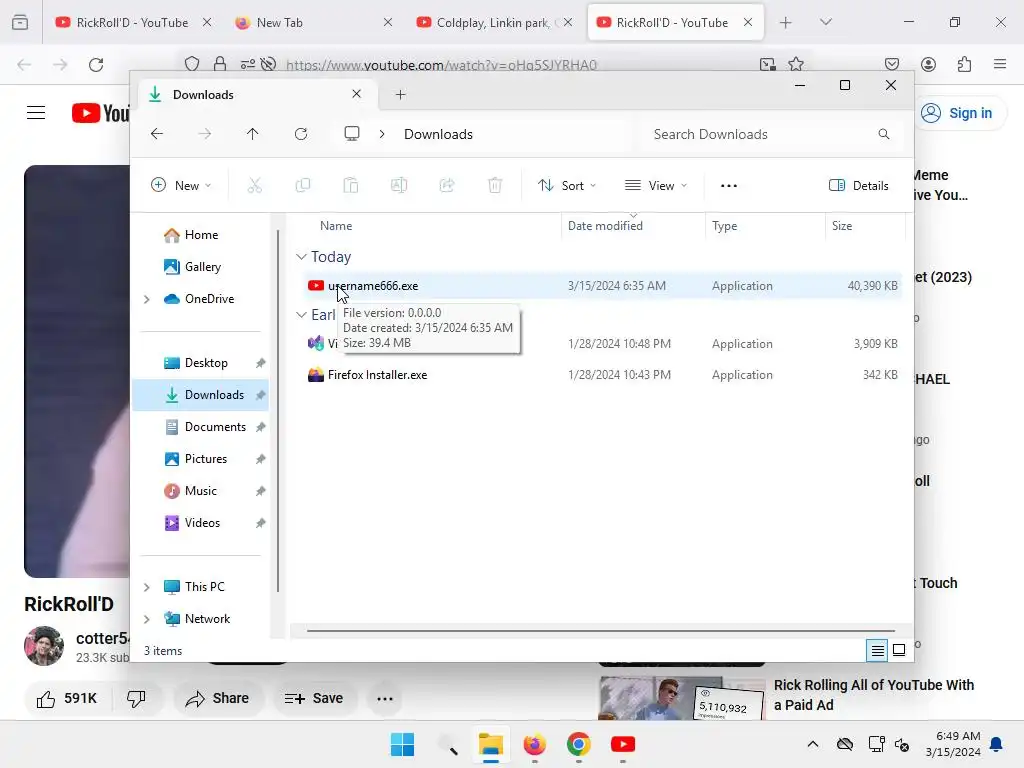Screen dimensions: 1024x768
Task: Open a new Firefox tab
Action: point(786,22)
